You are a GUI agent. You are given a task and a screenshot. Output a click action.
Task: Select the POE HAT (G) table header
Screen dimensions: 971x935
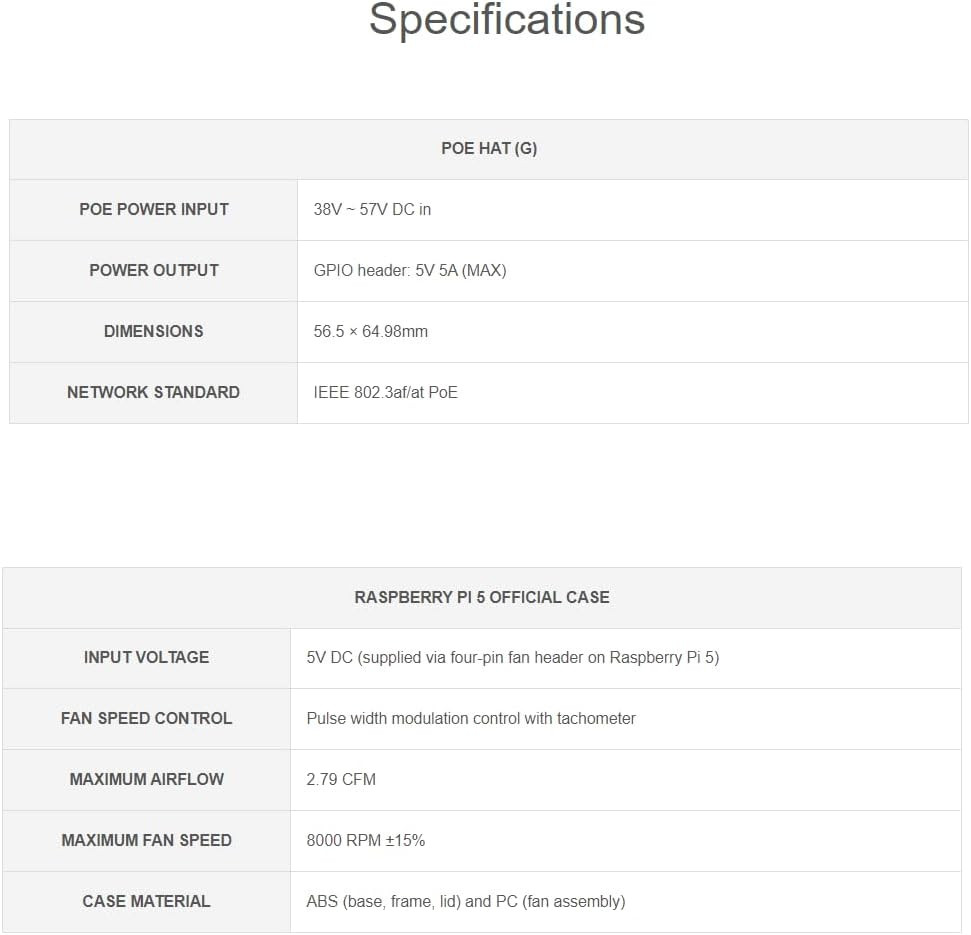point(489,149)
